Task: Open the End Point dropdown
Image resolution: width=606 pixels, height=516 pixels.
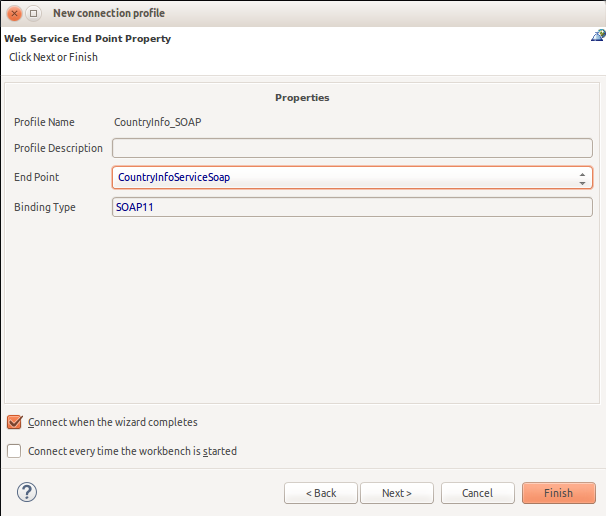Action: [352, 177]
